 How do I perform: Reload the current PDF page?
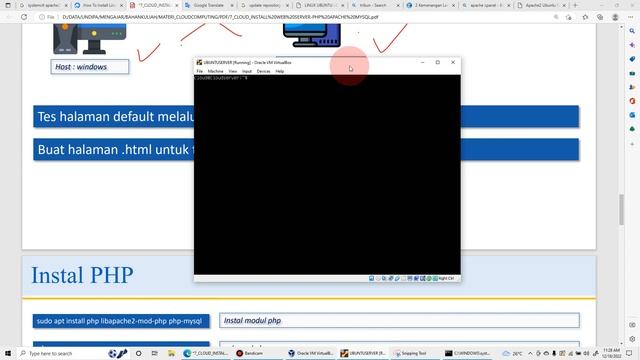pos(24,17)
